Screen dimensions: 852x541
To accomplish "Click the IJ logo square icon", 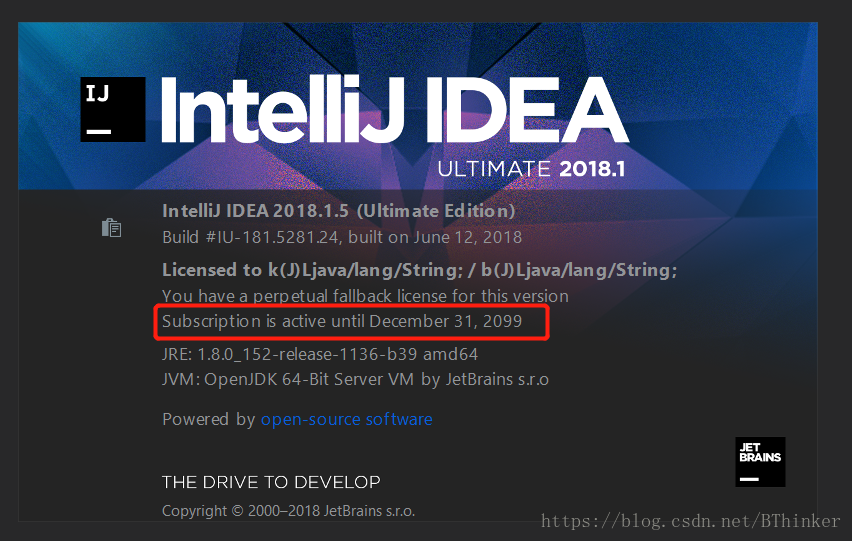I will (x=113, y=109).
